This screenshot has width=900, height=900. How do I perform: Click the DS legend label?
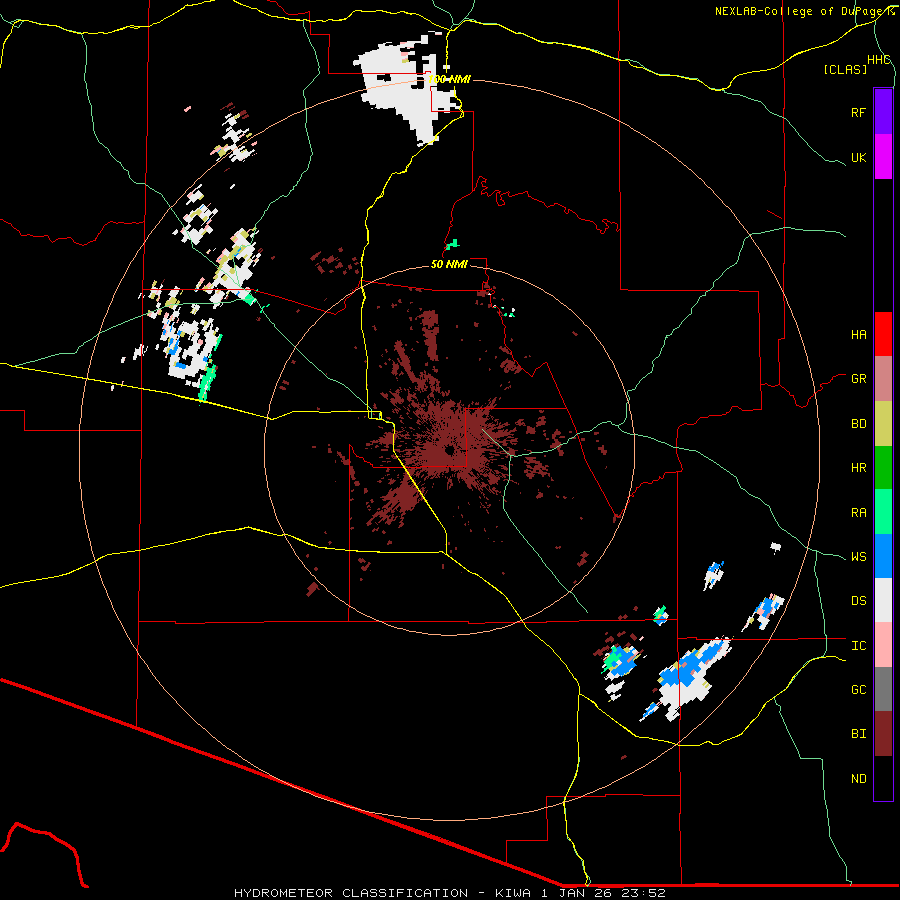[858, 601]
